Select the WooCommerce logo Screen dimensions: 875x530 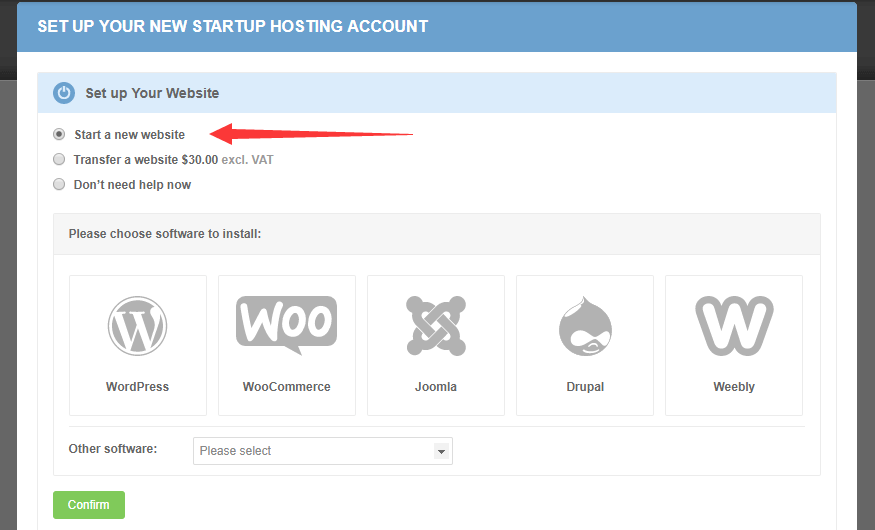[x=286, y=325]
